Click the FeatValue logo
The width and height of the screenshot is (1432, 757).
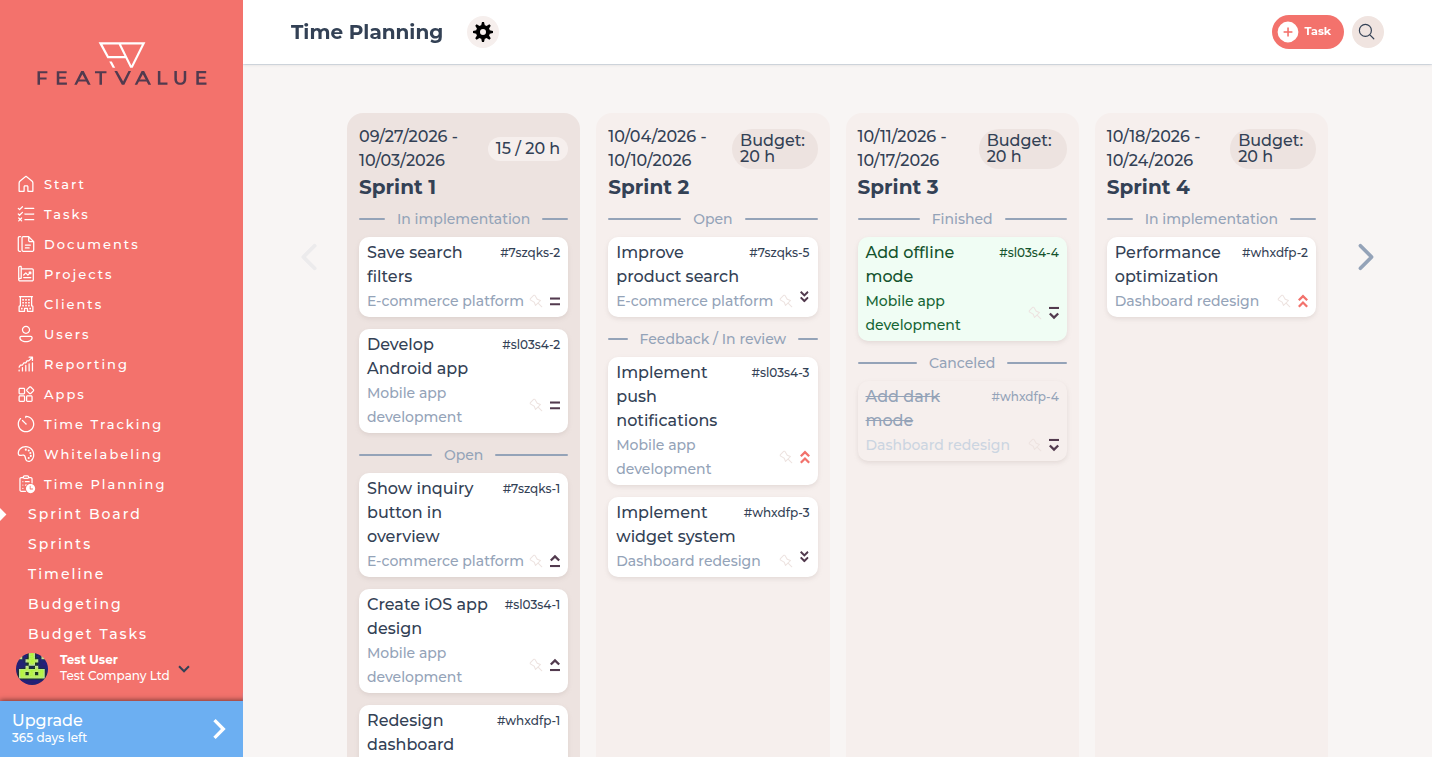click(122, 64)
